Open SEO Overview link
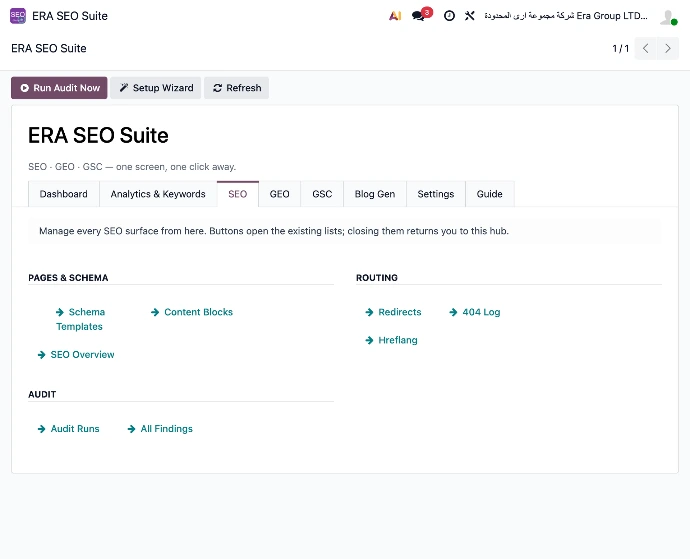Screen dimensions: 690x559 [x=76, y=355]
